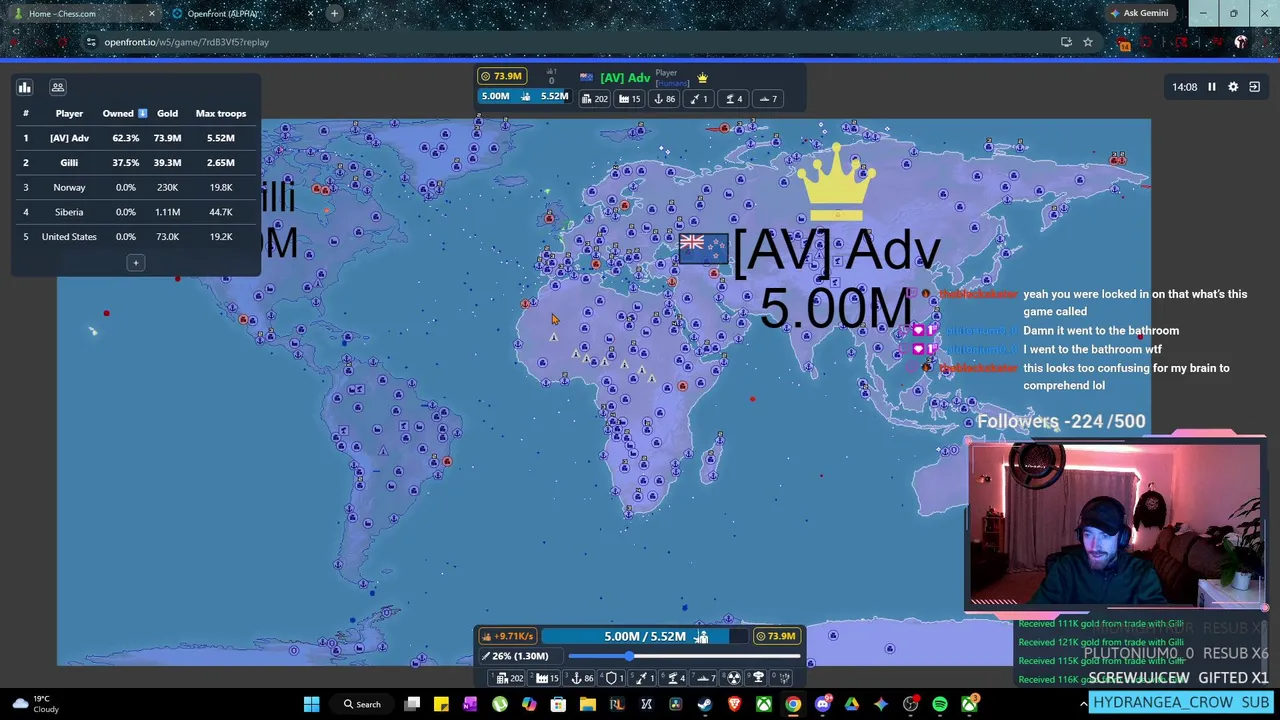Screen dimensions: 1280x720
Task: Click the 26% attack ratio label
Action: coord(520,656)
